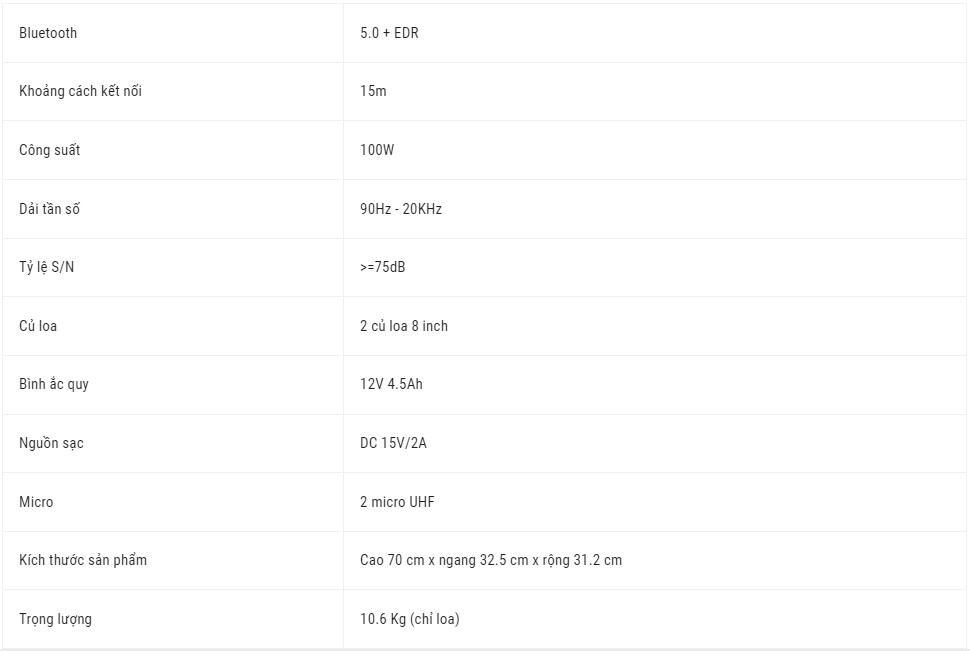Select the 90Hz - 20KHz value

(401, 209)
